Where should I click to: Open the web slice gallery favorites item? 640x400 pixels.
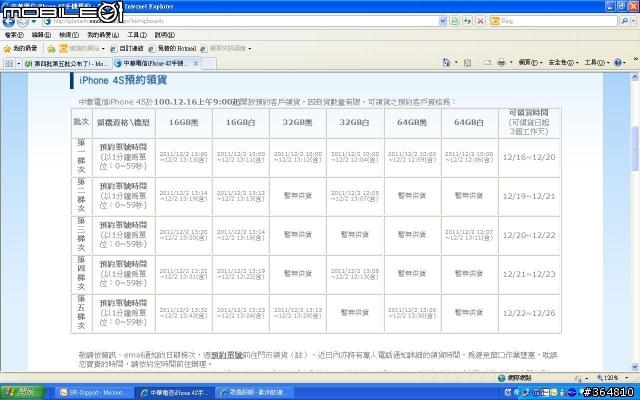226,49
